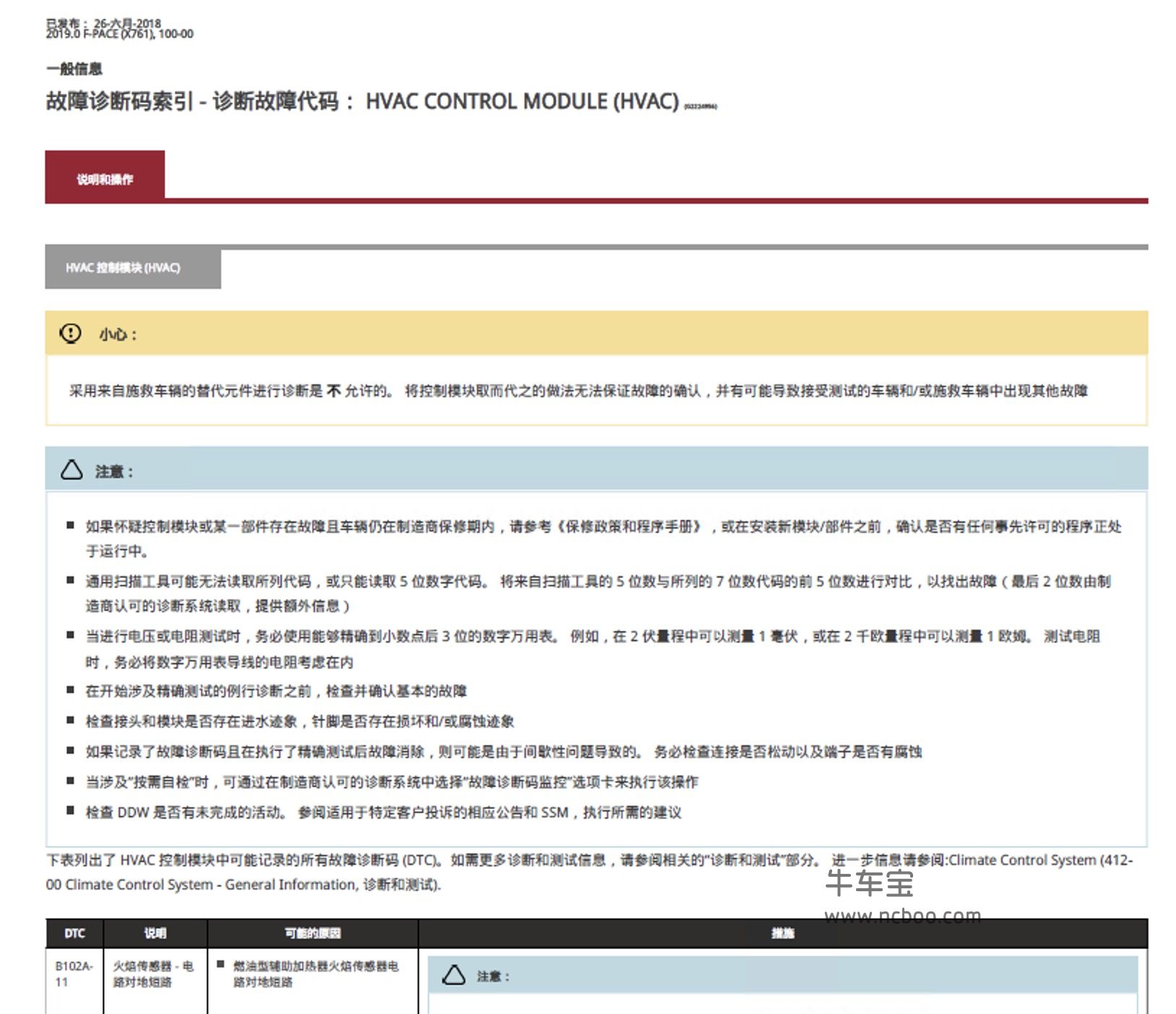The height and width of the screenshot is (1014, 1176).
Task: Click the bullet about 通用扫描工具 5 位数字代码
Action: 598,593
